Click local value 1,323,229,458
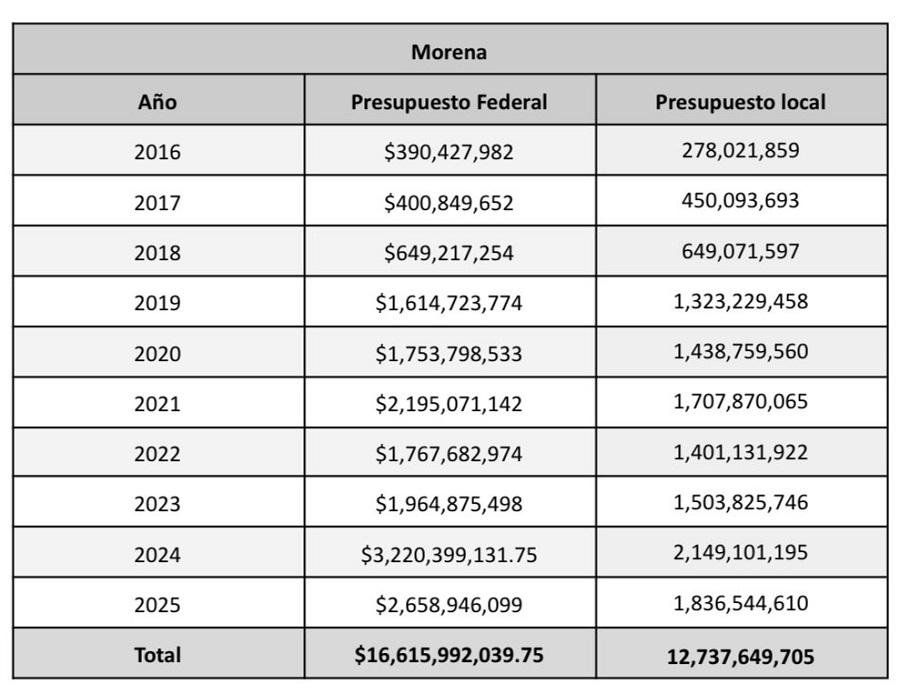900x693 pixels. point(740,301)
